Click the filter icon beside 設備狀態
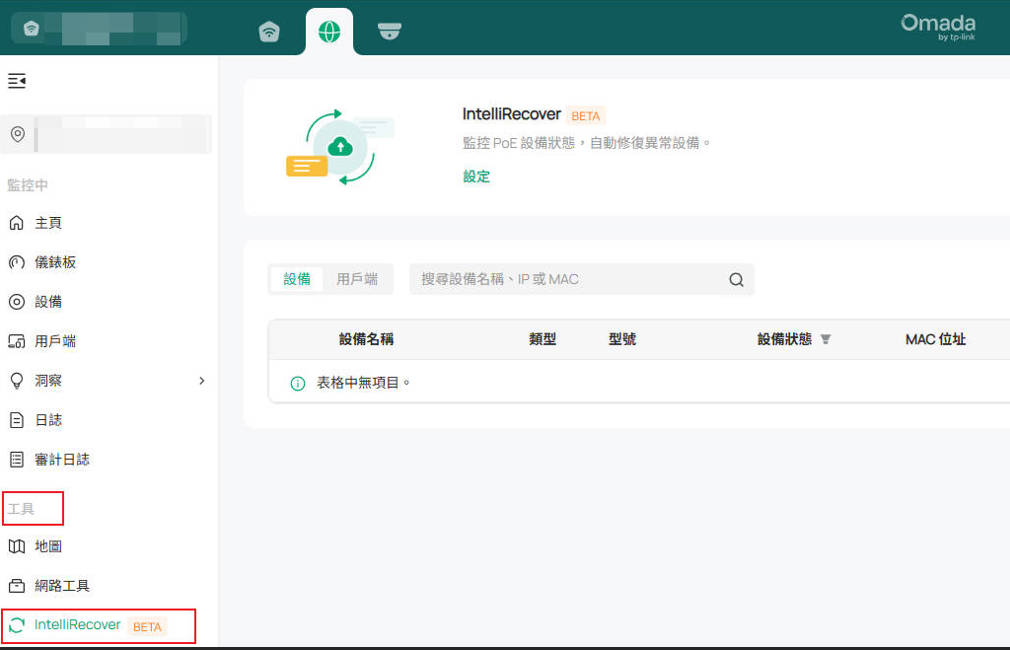1010x650 pixels. 826,340
